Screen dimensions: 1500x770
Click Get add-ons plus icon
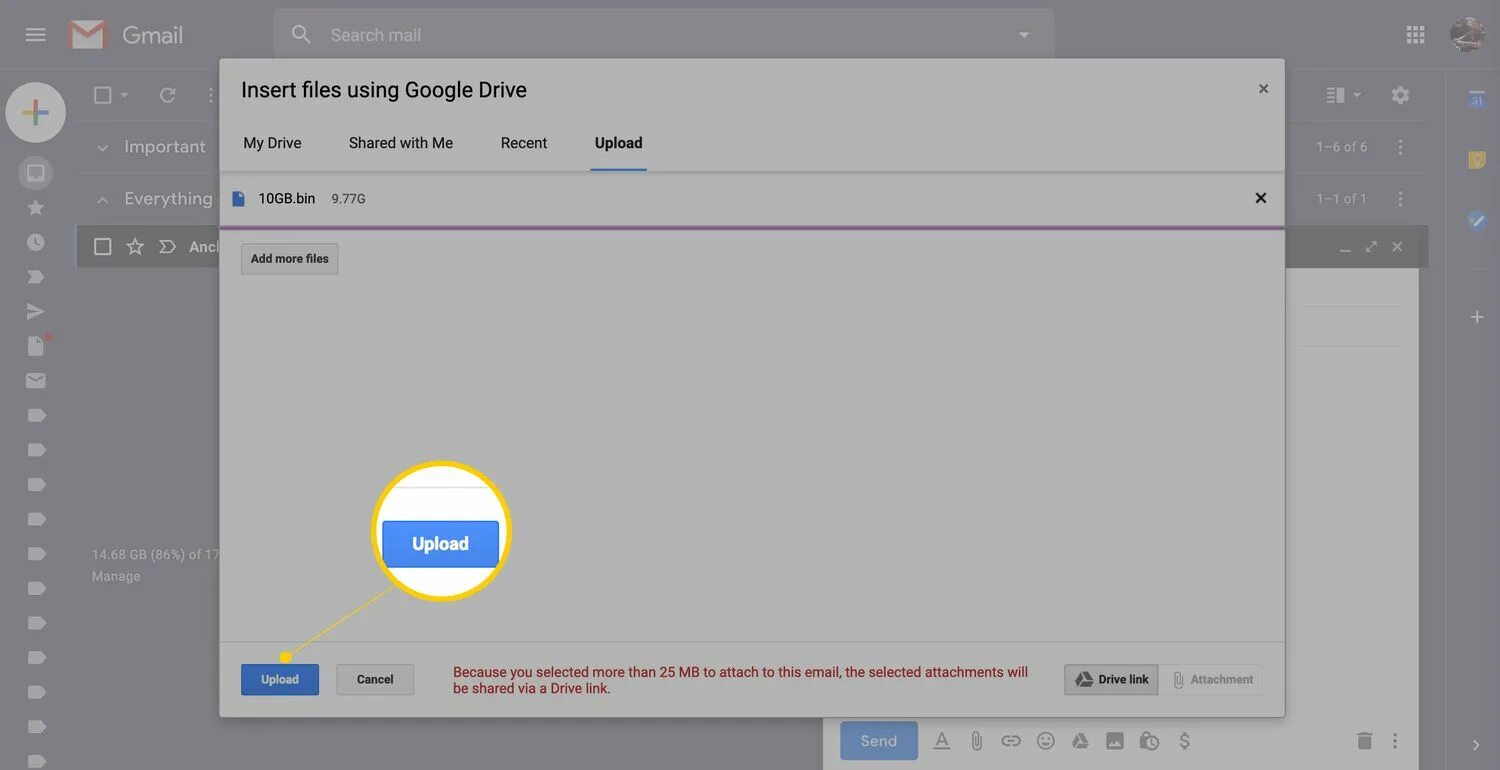click(1477, 317)
